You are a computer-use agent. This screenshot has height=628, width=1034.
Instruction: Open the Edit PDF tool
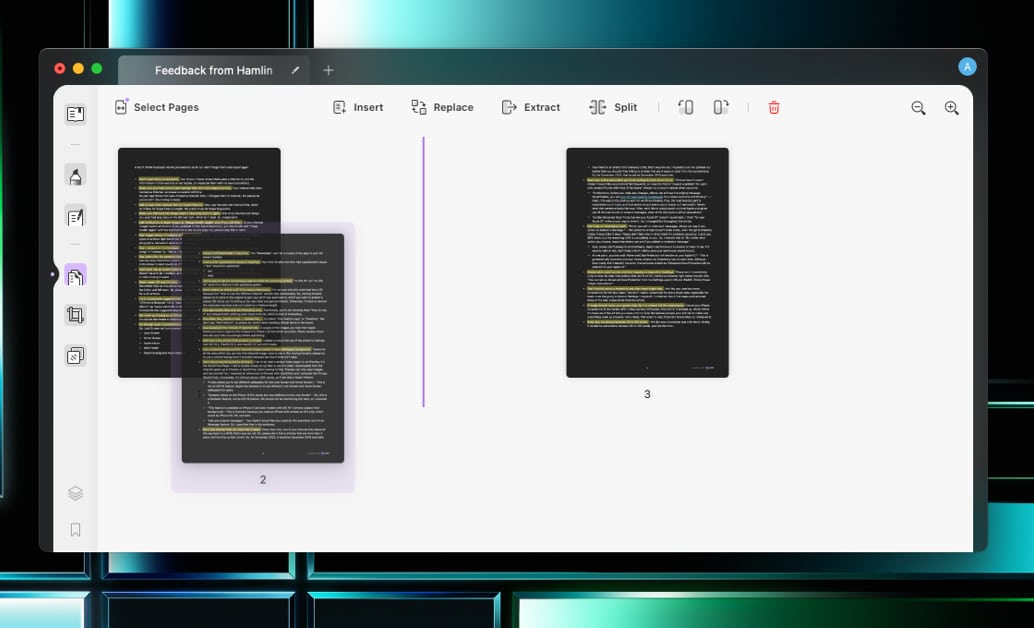click(75, 216)
